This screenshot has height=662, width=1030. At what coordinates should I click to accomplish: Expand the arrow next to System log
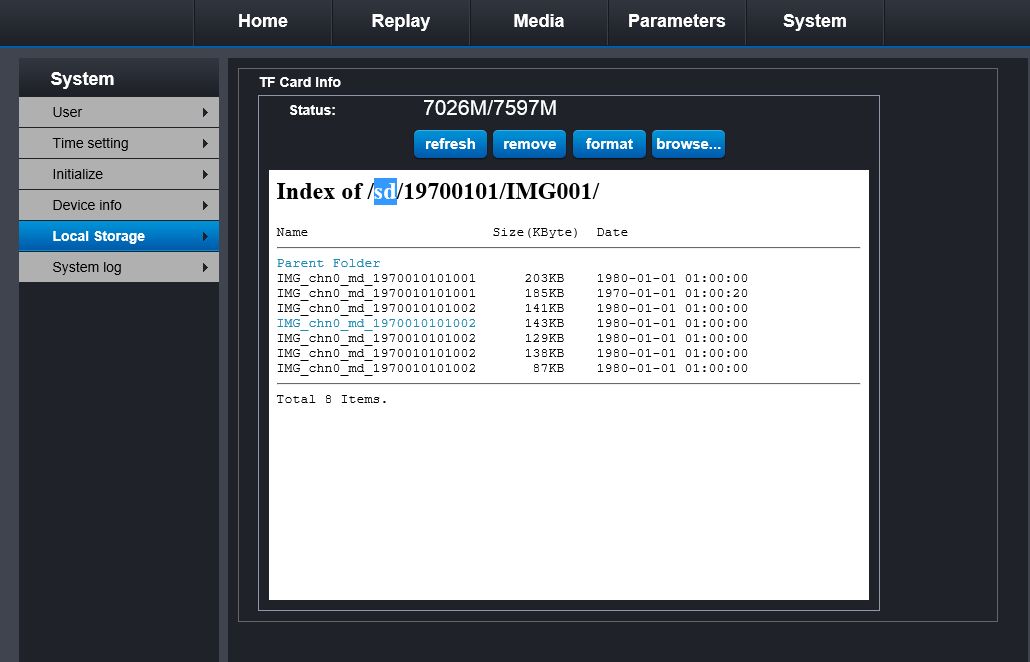click(x=205, y=267)
